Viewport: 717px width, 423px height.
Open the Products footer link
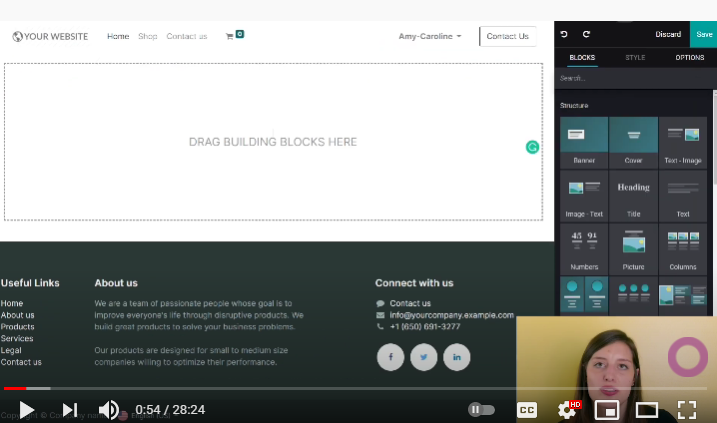click(x=17, y=327)
